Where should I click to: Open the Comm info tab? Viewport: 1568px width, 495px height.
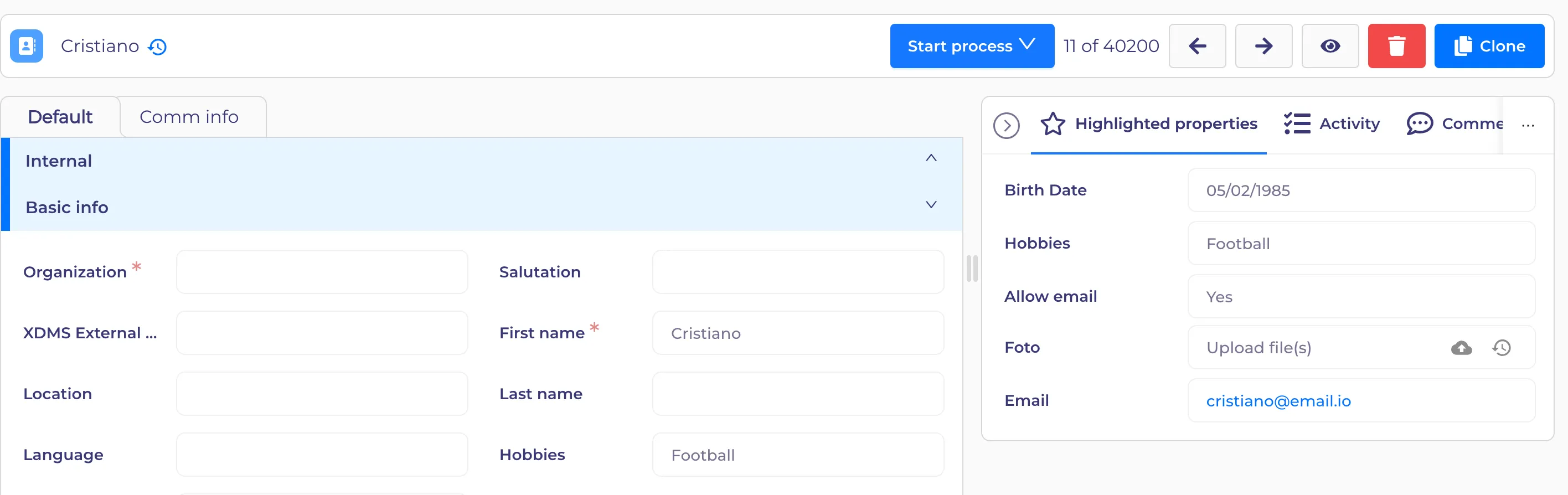tap(189, 116)
